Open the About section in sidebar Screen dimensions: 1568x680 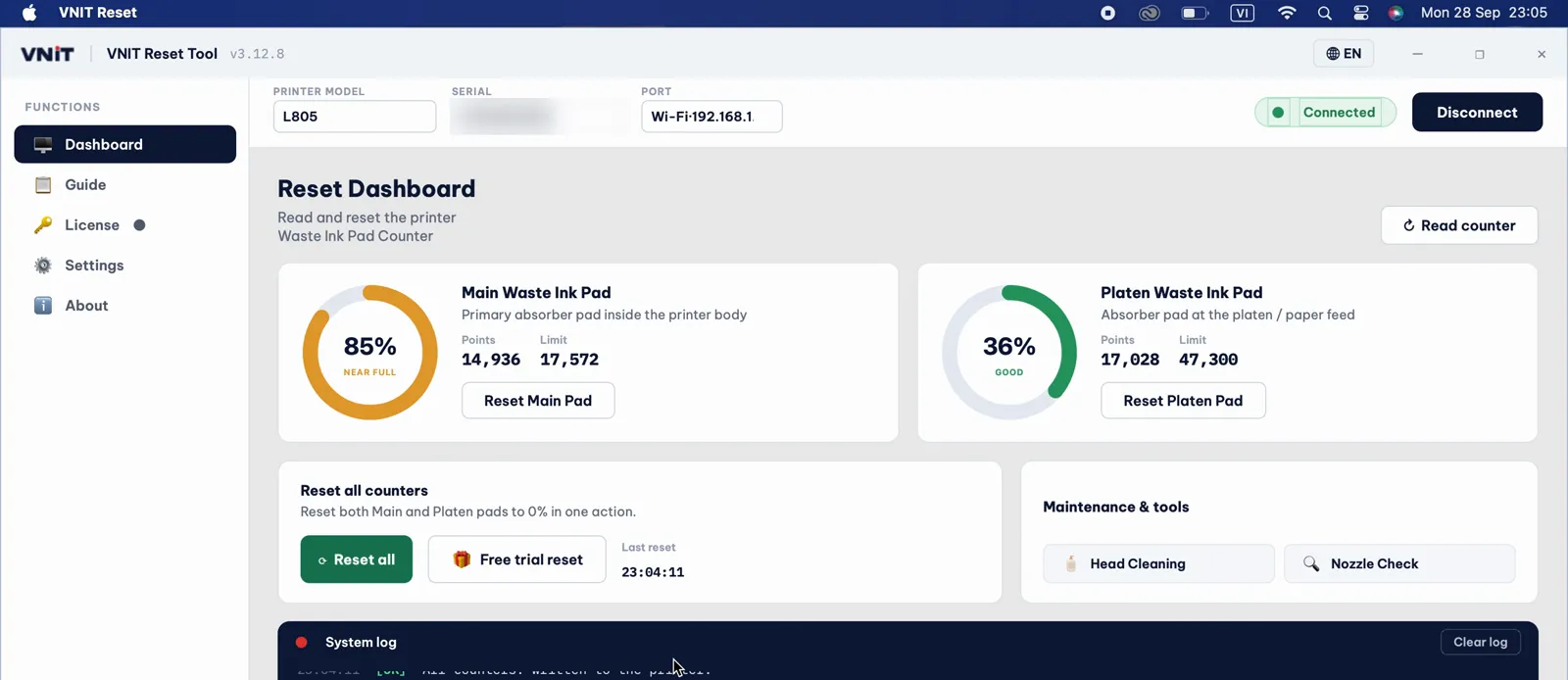click(124, 305)
